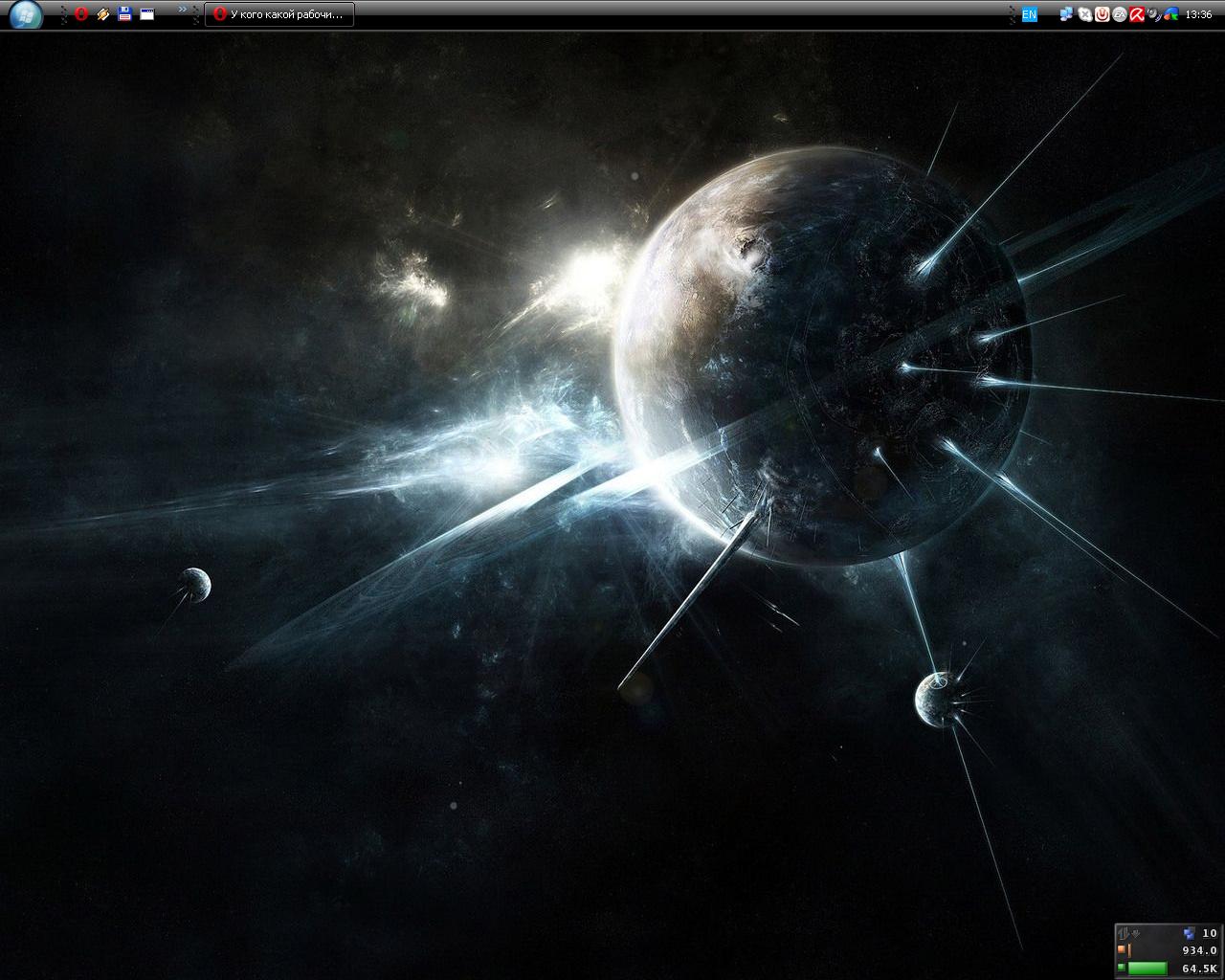Open Avira antivirus umbrella tray icon
This screenshot has height=980, width=1225.
[x=1137, y=14]
